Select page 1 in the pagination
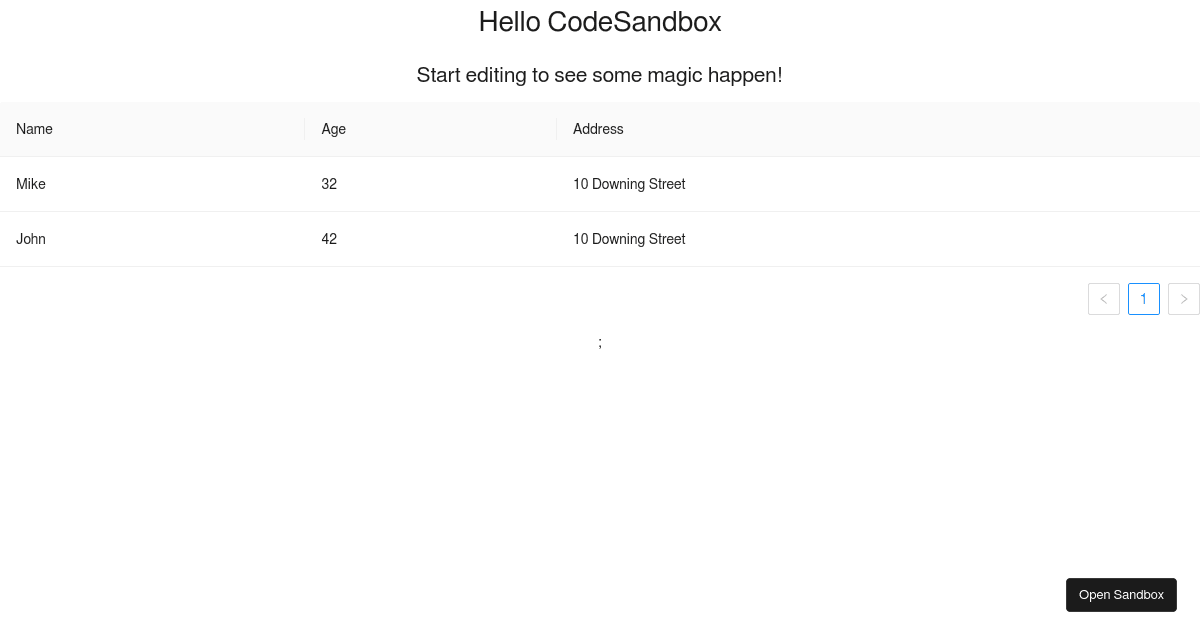Image resolution: width=1200 pixels, height=630 pixels. (x=1144, y=299)
